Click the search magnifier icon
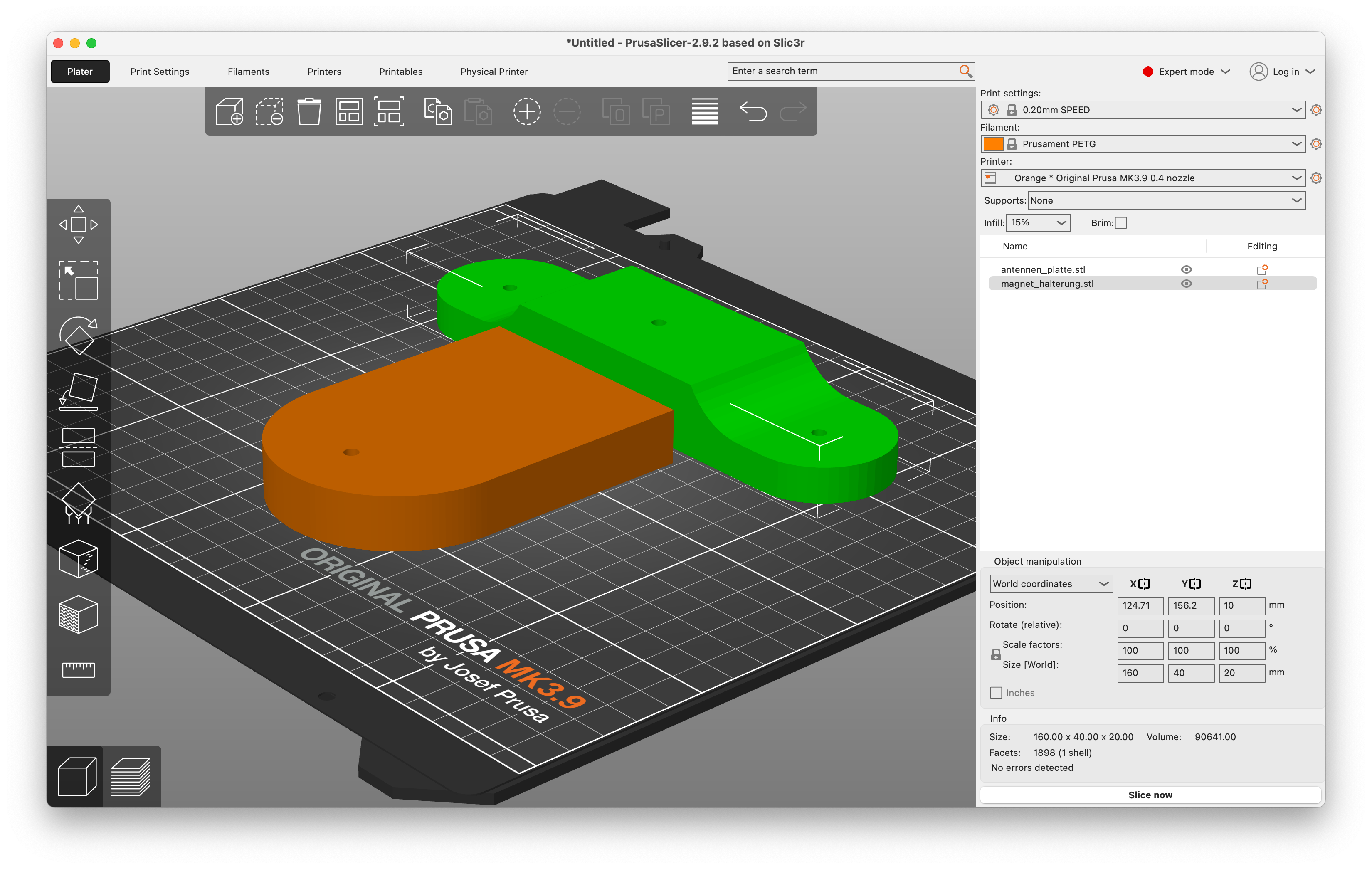This screenshot has width=1372, height=869. pos(965,71)
